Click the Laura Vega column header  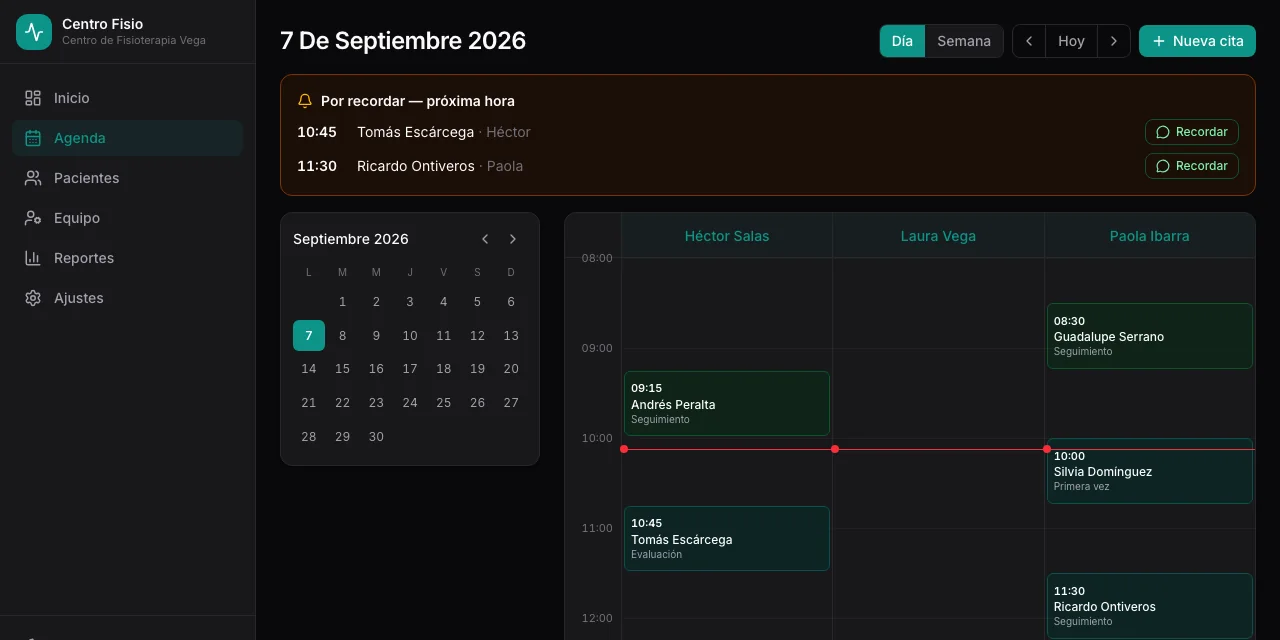(x=938, y=236)
